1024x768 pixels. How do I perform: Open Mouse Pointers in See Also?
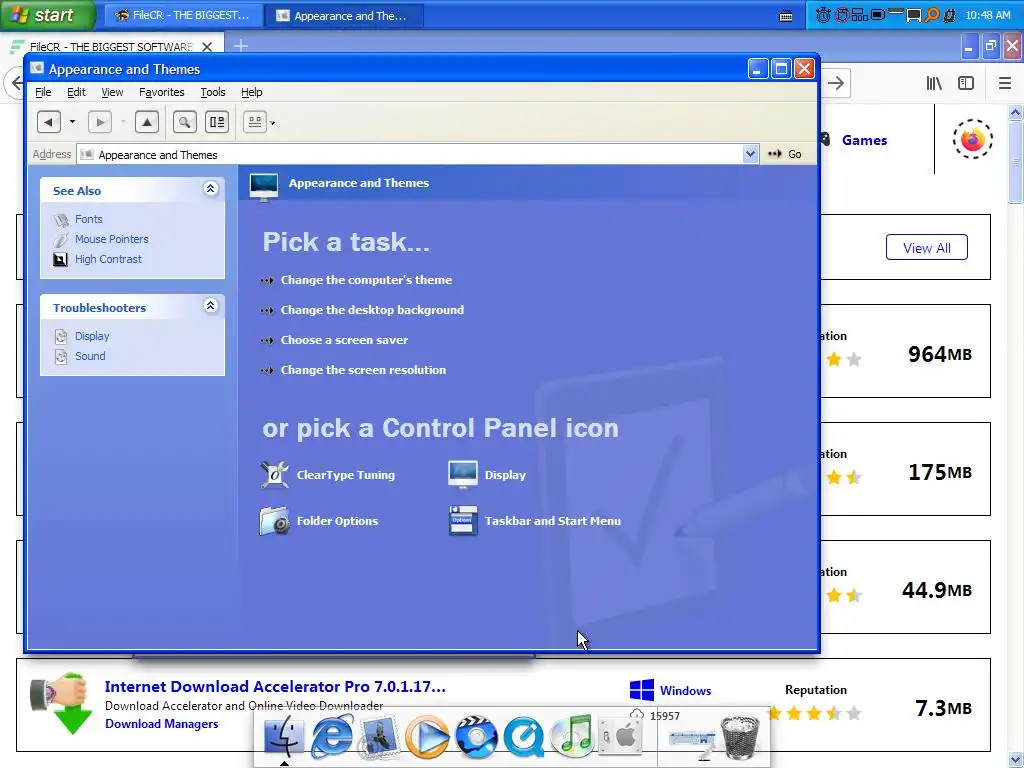[x=111, y=239]
